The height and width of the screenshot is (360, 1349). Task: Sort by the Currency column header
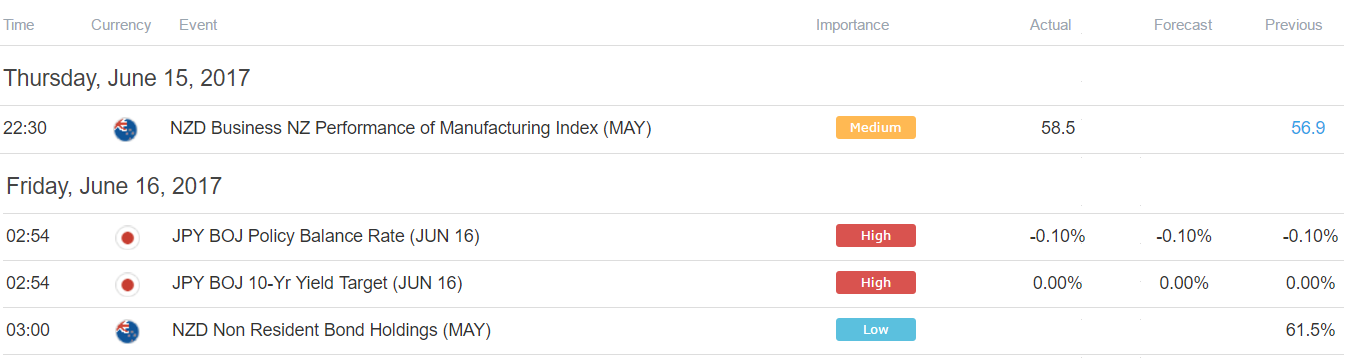pos(121,25)
